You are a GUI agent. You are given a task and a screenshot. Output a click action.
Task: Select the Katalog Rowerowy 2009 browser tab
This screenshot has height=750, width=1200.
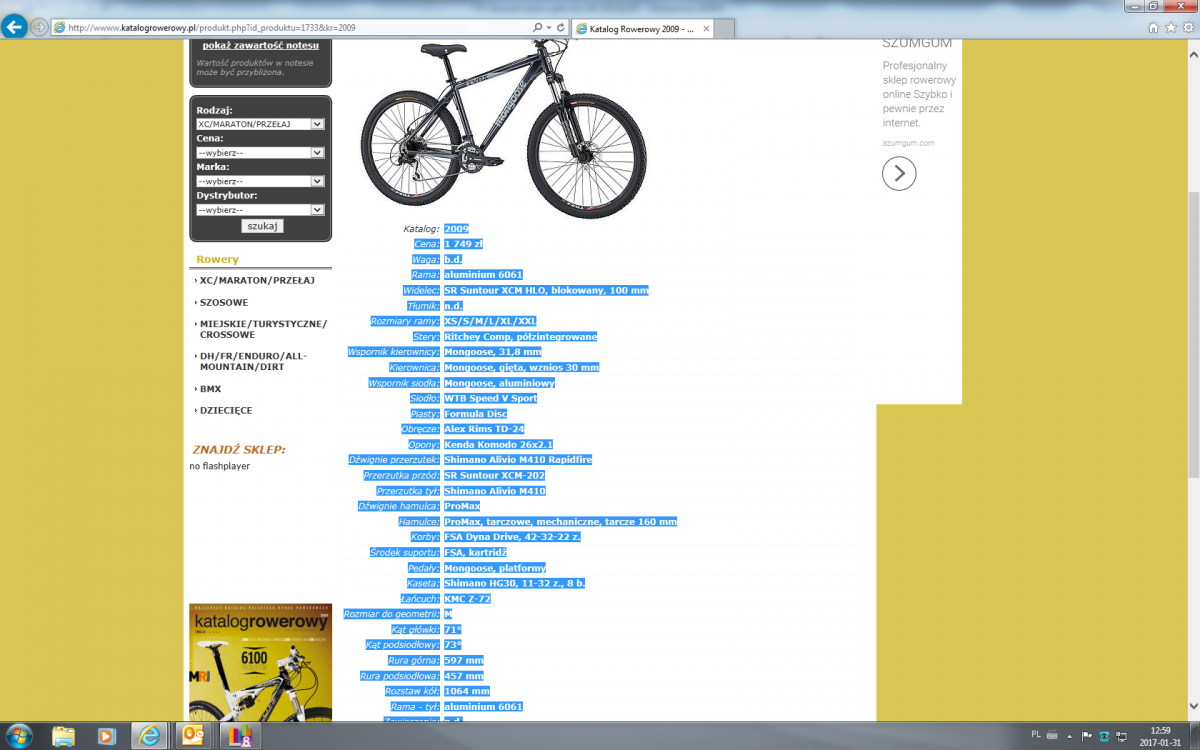click(x=641, y=29)
